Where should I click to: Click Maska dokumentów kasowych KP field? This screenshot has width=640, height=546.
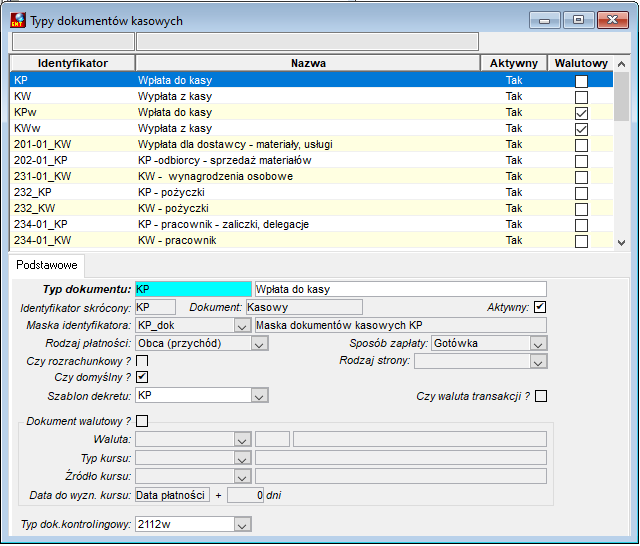pyautogui.click(x=400, y=325)
